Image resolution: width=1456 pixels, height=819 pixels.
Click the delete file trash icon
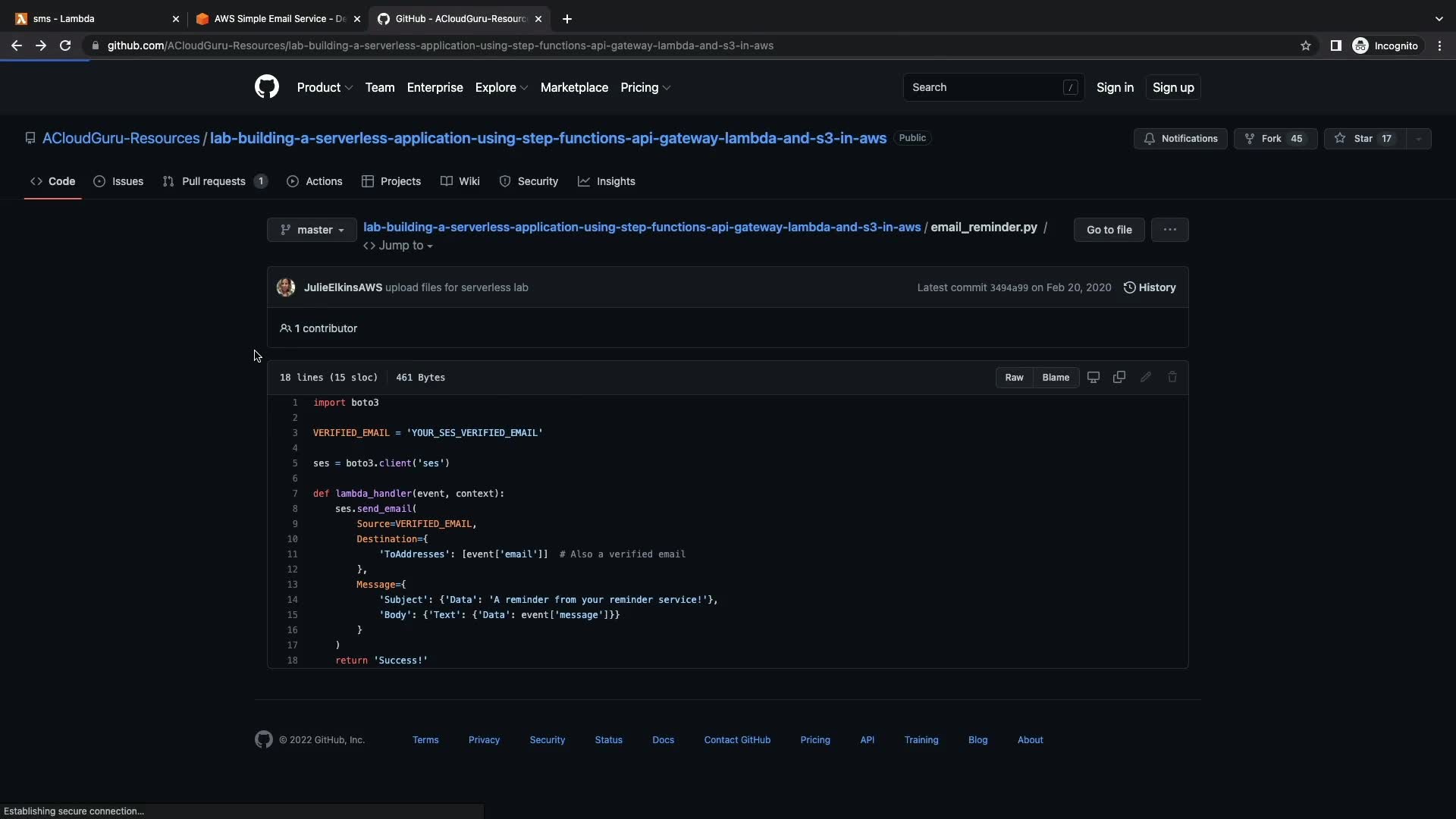[1172, 377]
